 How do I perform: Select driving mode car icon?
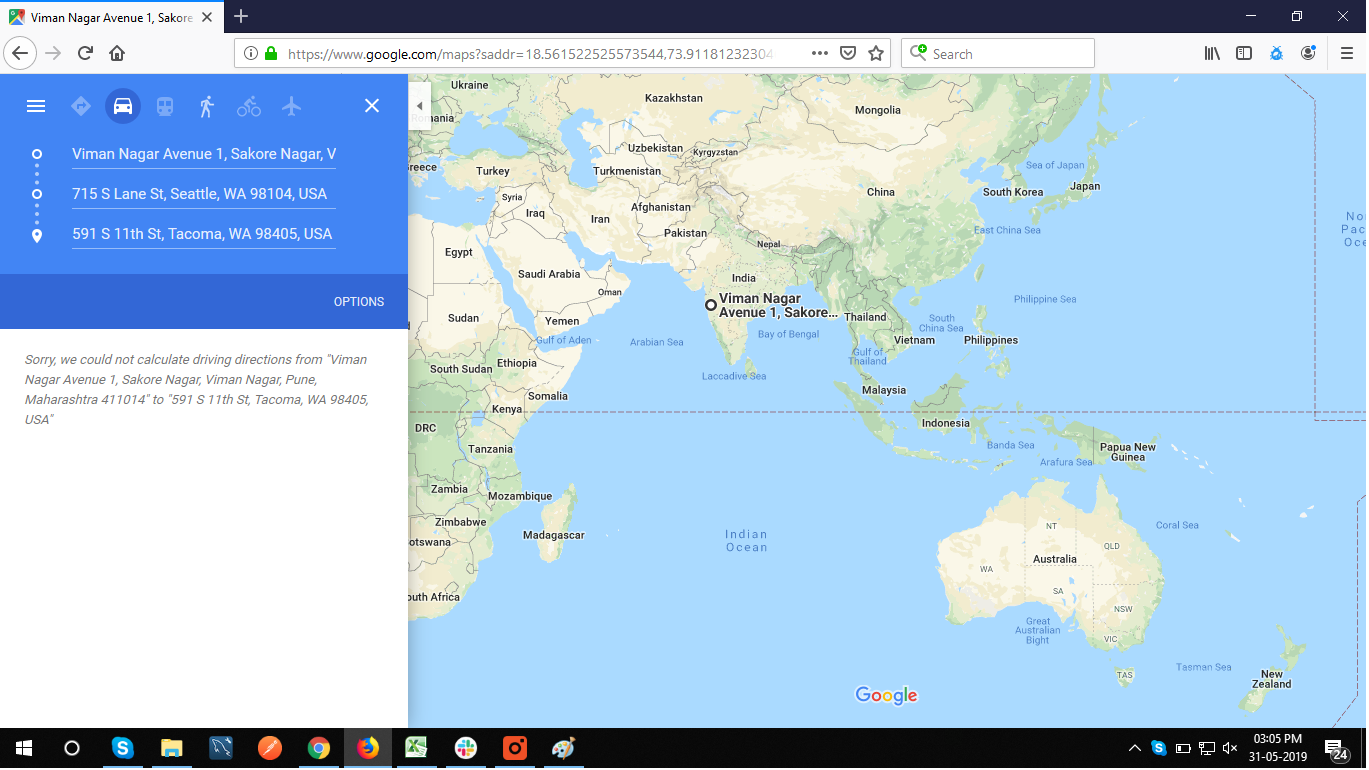[x=123, y=106]
